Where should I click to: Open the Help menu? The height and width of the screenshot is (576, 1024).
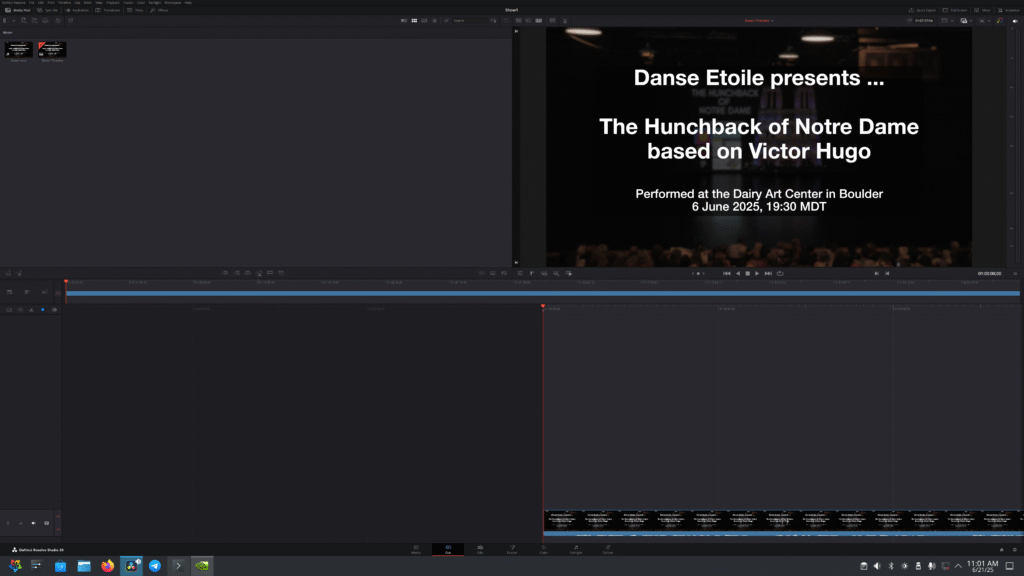pyautogui.click(x=188, y=3)
